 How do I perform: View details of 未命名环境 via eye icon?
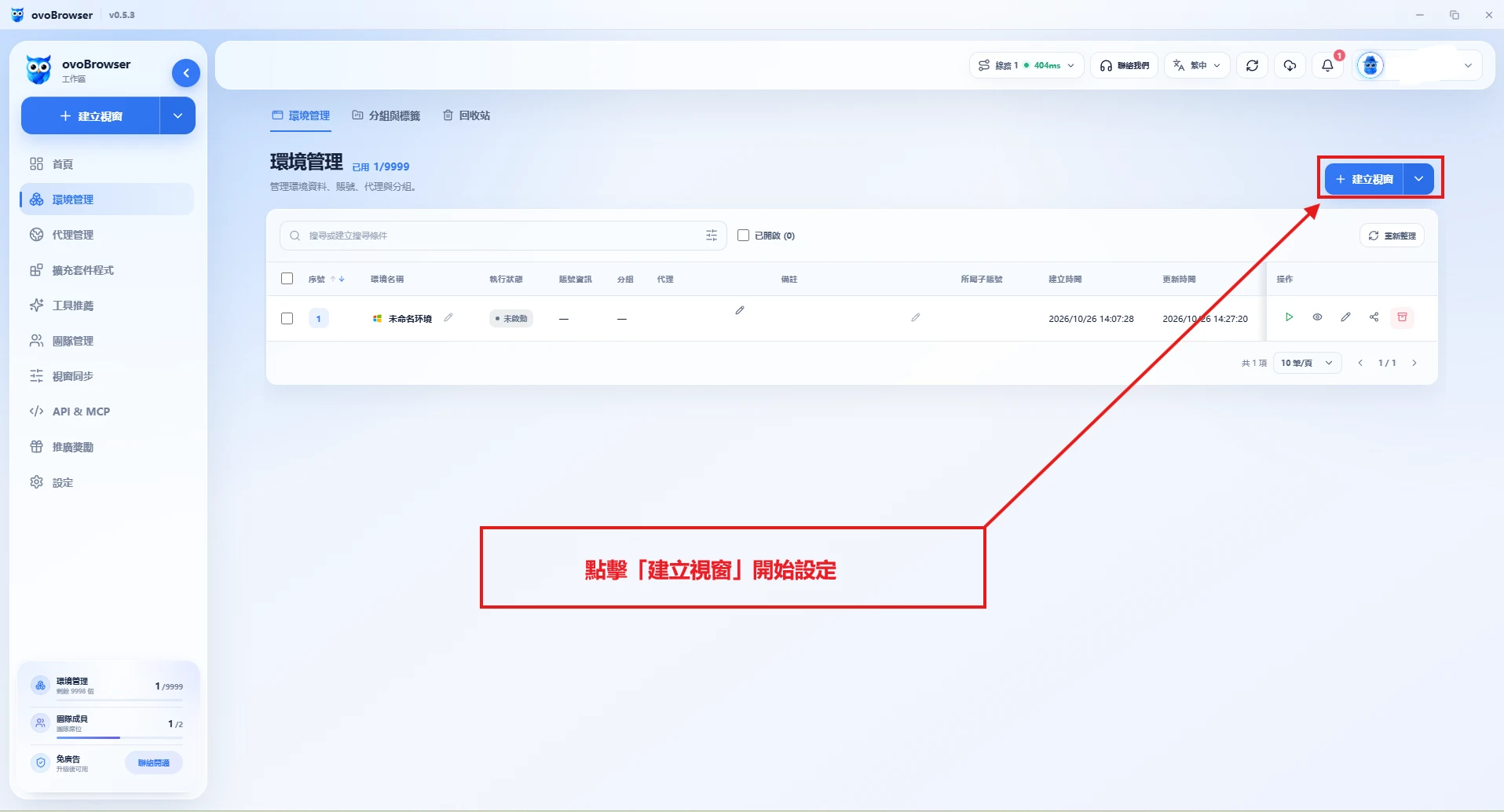[x=1317, y=317]
